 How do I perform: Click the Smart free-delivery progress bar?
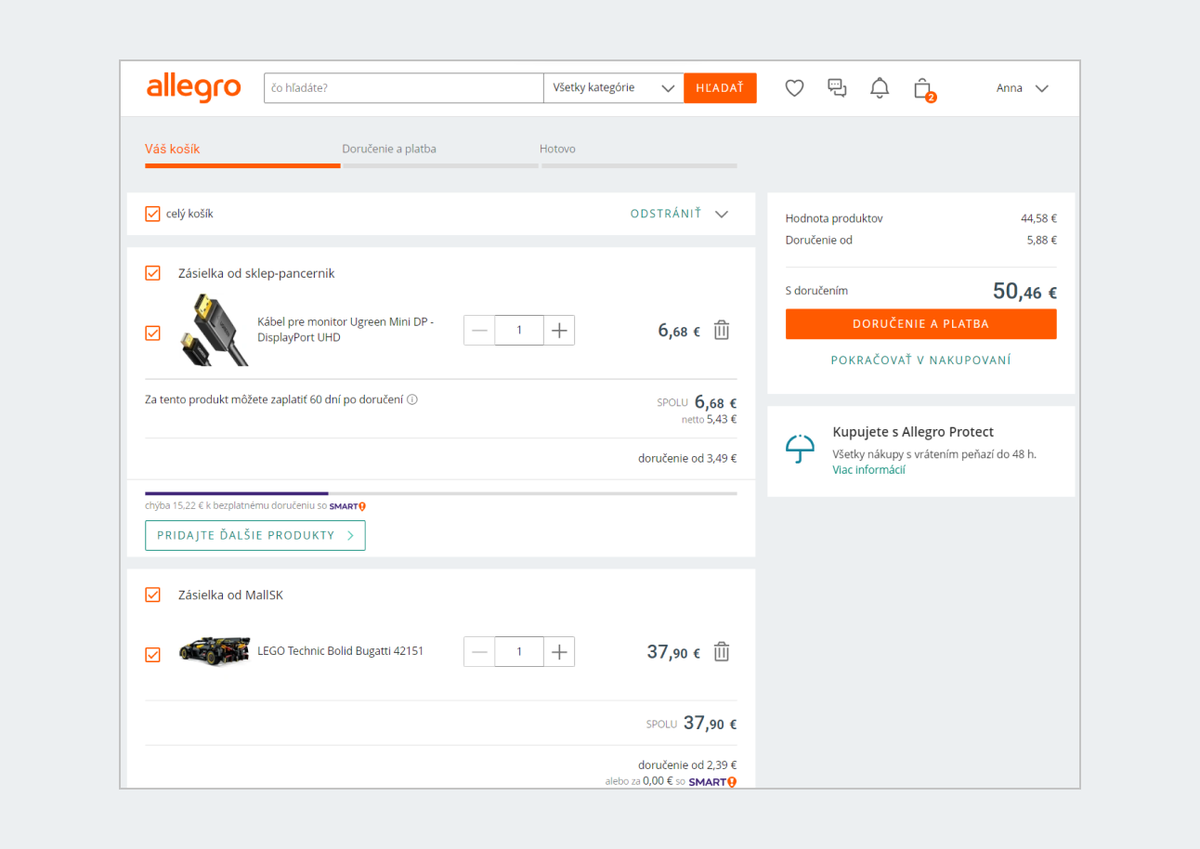(x=441, y=493)
